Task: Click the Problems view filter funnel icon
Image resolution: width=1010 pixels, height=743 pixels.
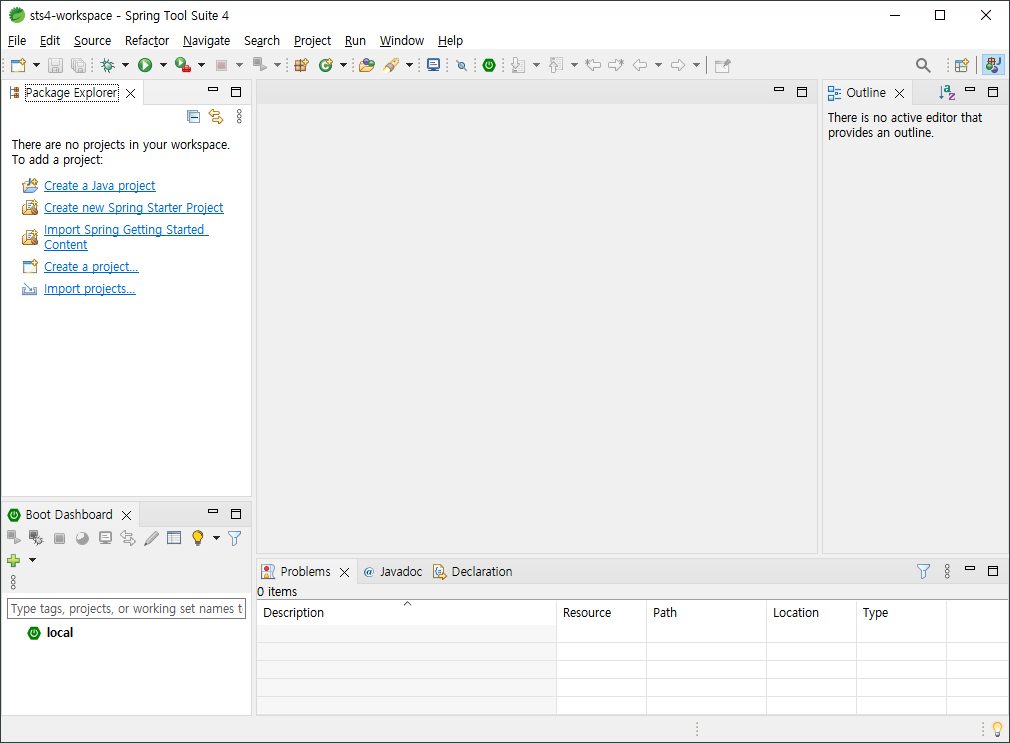Action: pyautogui.click(x=923, y=571)
